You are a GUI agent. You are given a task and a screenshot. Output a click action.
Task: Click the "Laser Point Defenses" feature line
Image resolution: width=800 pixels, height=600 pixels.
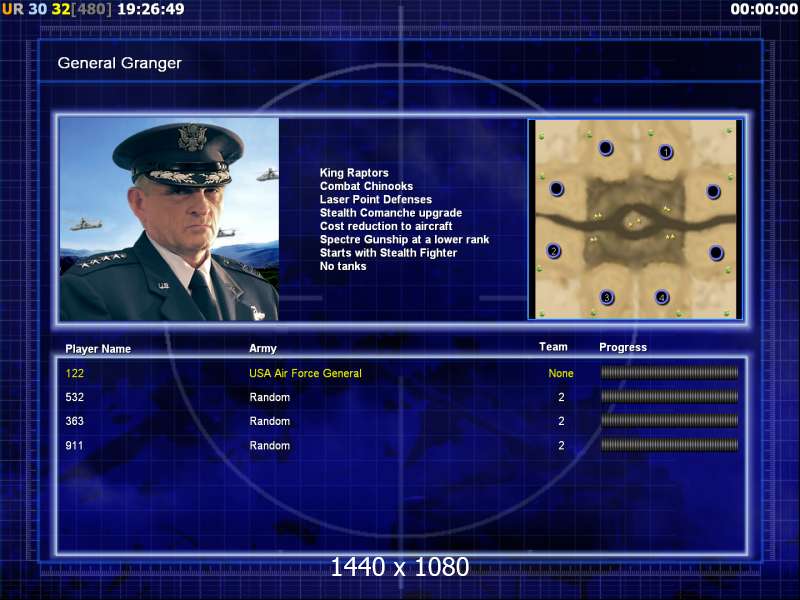click(376, 199)
